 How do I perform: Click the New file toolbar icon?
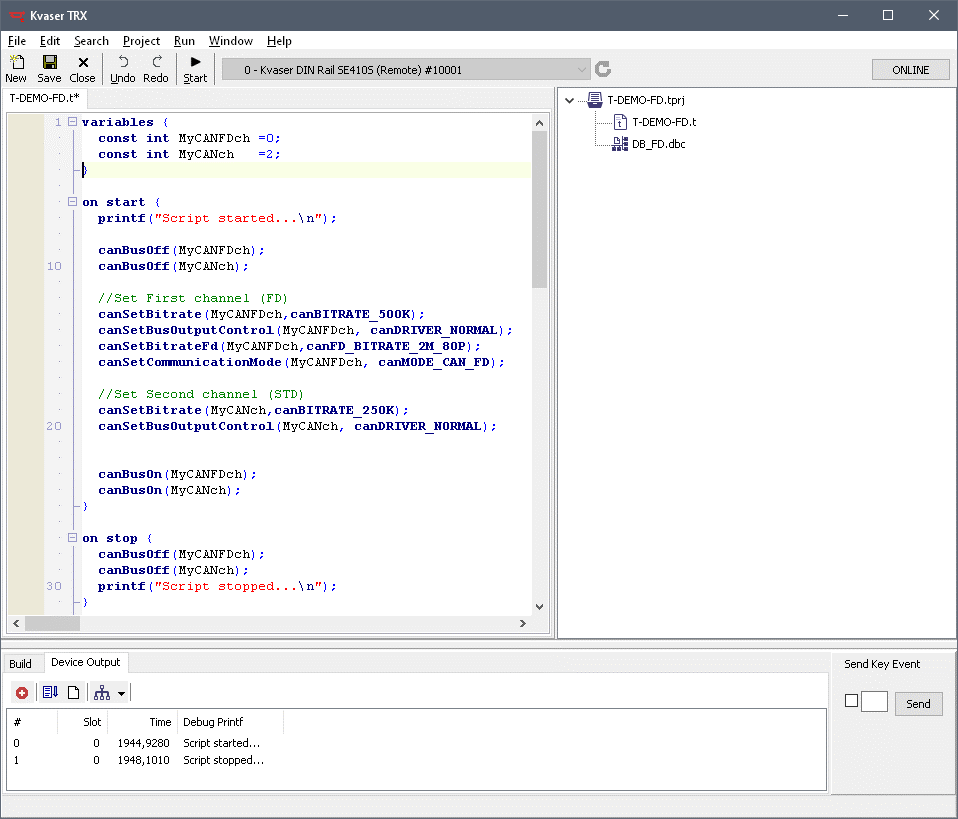[x=16, y=62]
